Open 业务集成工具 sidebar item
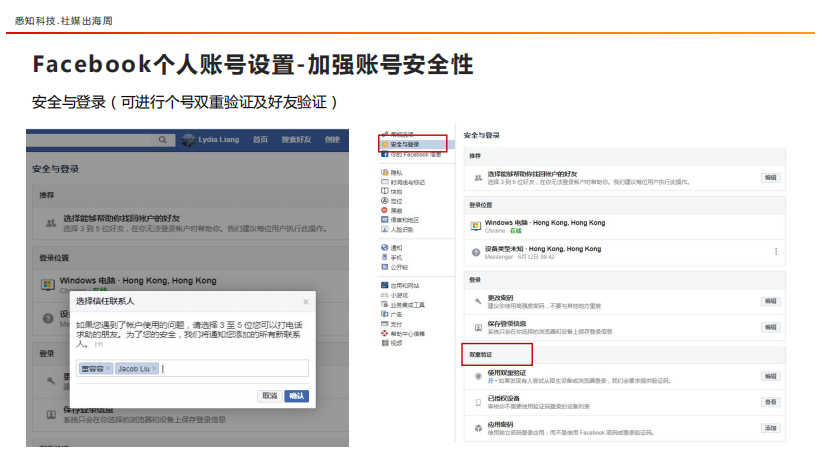Image resolution: width=830 pixels, height=458 pixels. click(403, 305)
